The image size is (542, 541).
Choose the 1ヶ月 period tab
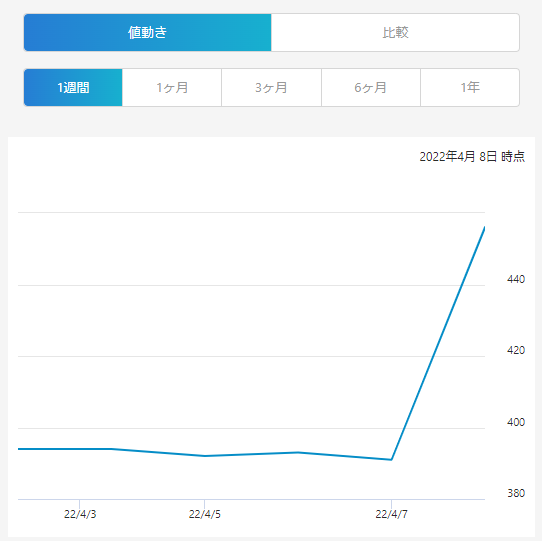coord(172,87)
